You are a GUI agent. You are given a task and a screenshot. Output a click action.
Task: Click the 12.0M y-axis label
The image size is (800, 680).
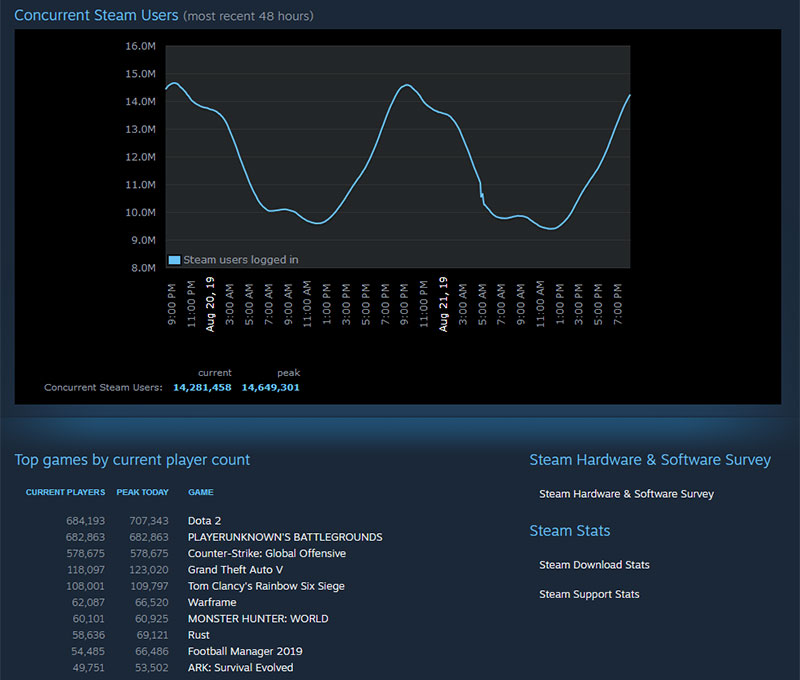(x=140, y=157)
